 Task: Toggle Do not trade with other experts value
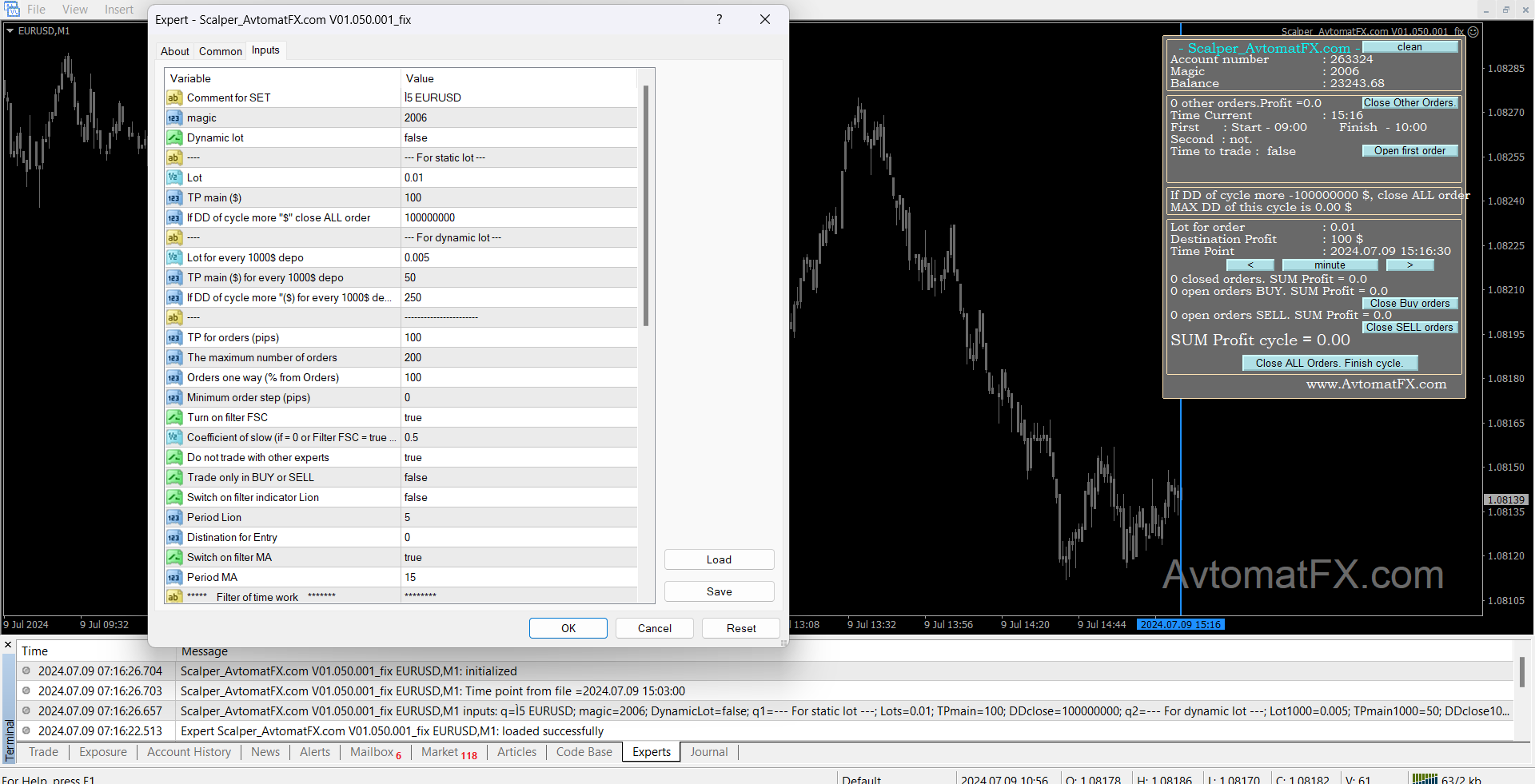coord(520,457)
